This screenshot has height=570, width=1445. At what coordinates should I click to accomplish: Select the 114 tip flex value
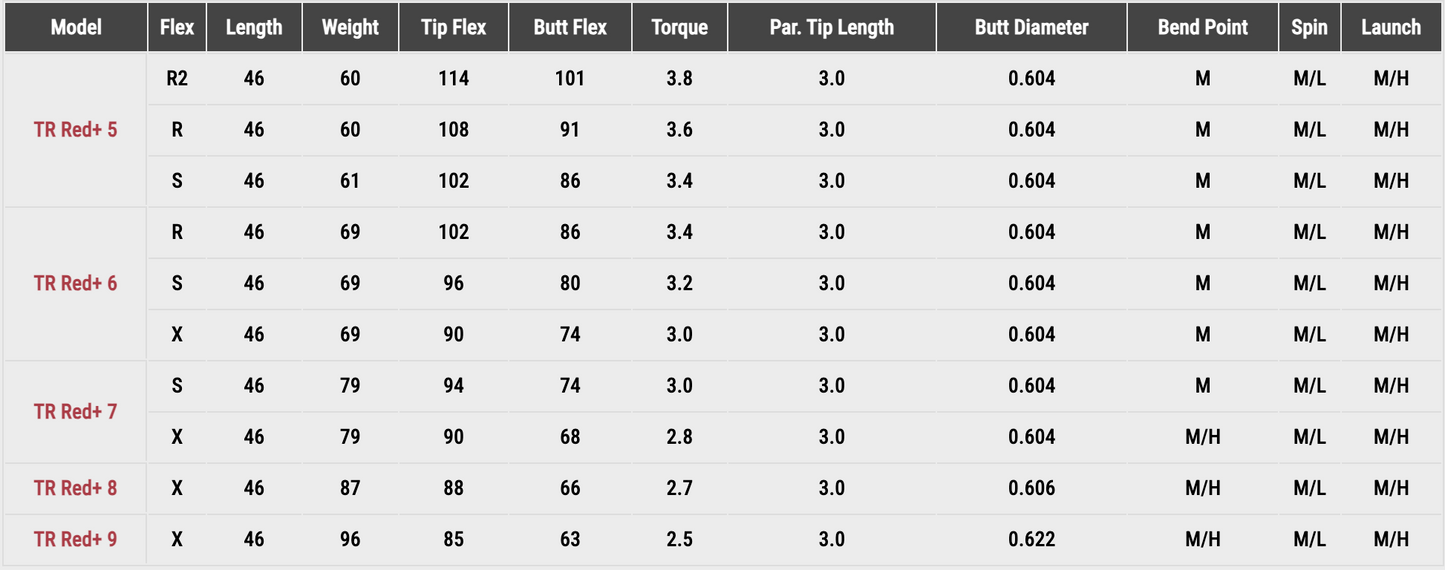(454, 78)
